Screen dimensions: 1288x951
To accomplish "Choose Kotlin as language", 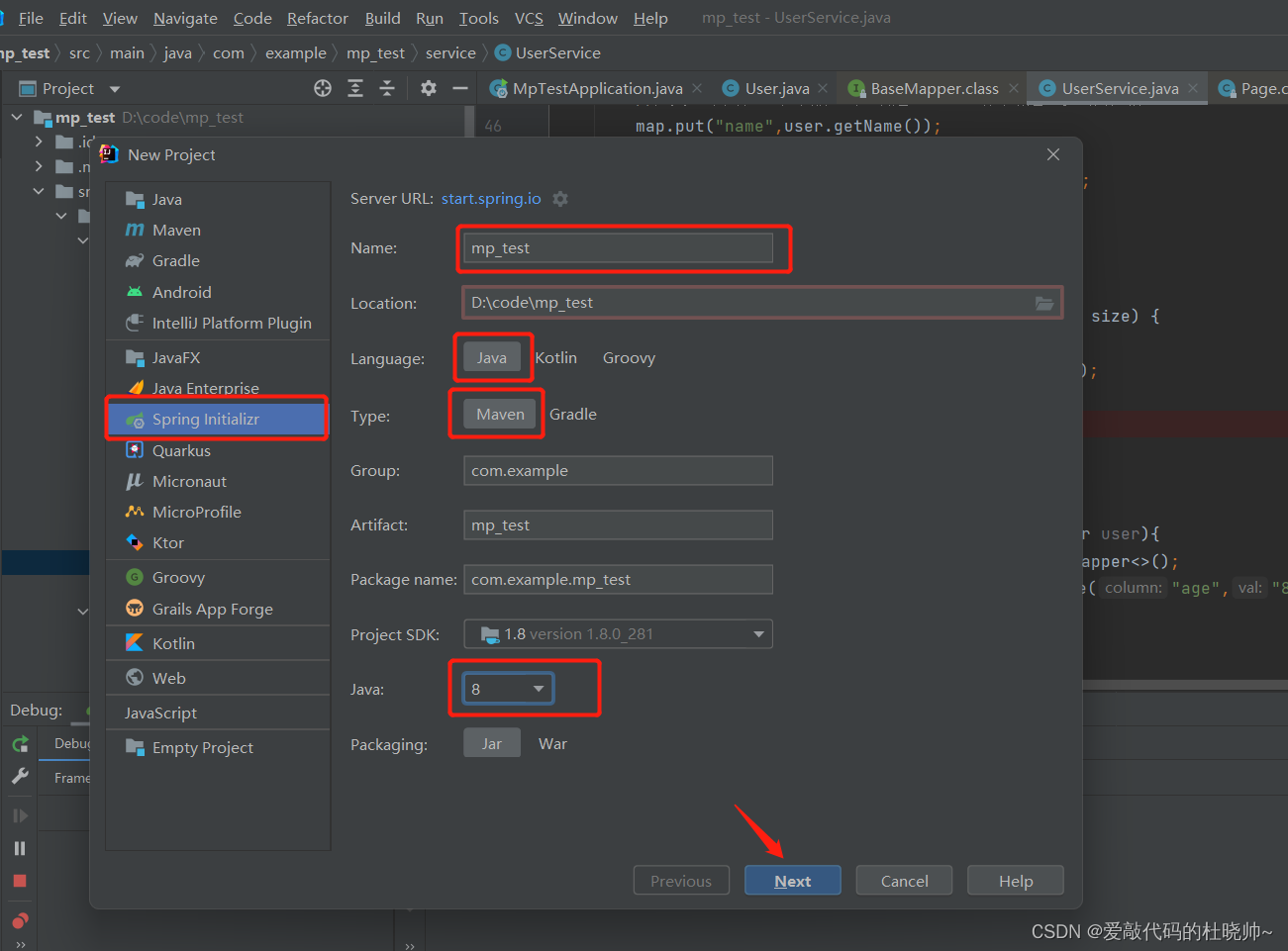I will coord(556,357).
